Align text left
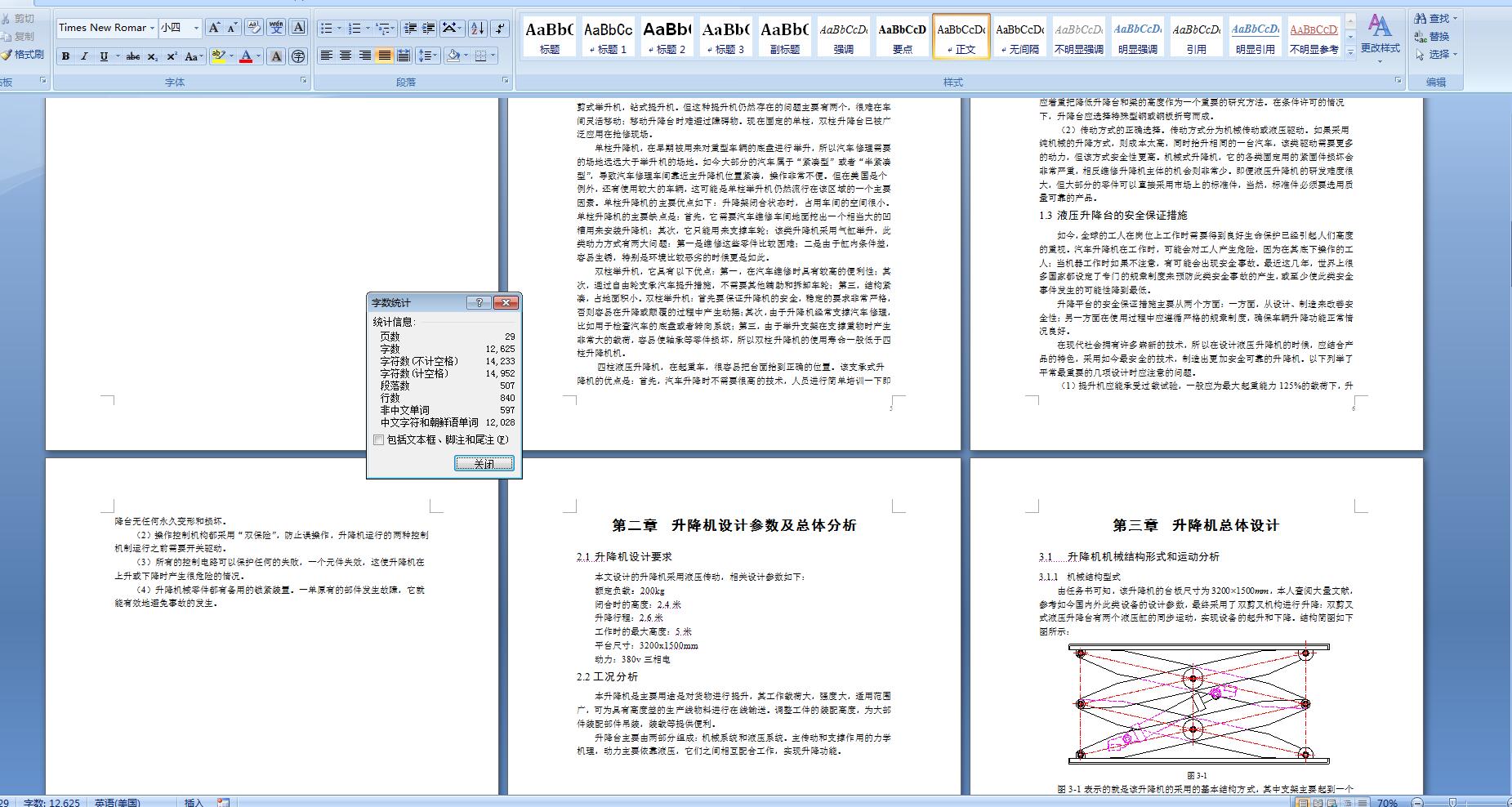 tap(326, 56)
